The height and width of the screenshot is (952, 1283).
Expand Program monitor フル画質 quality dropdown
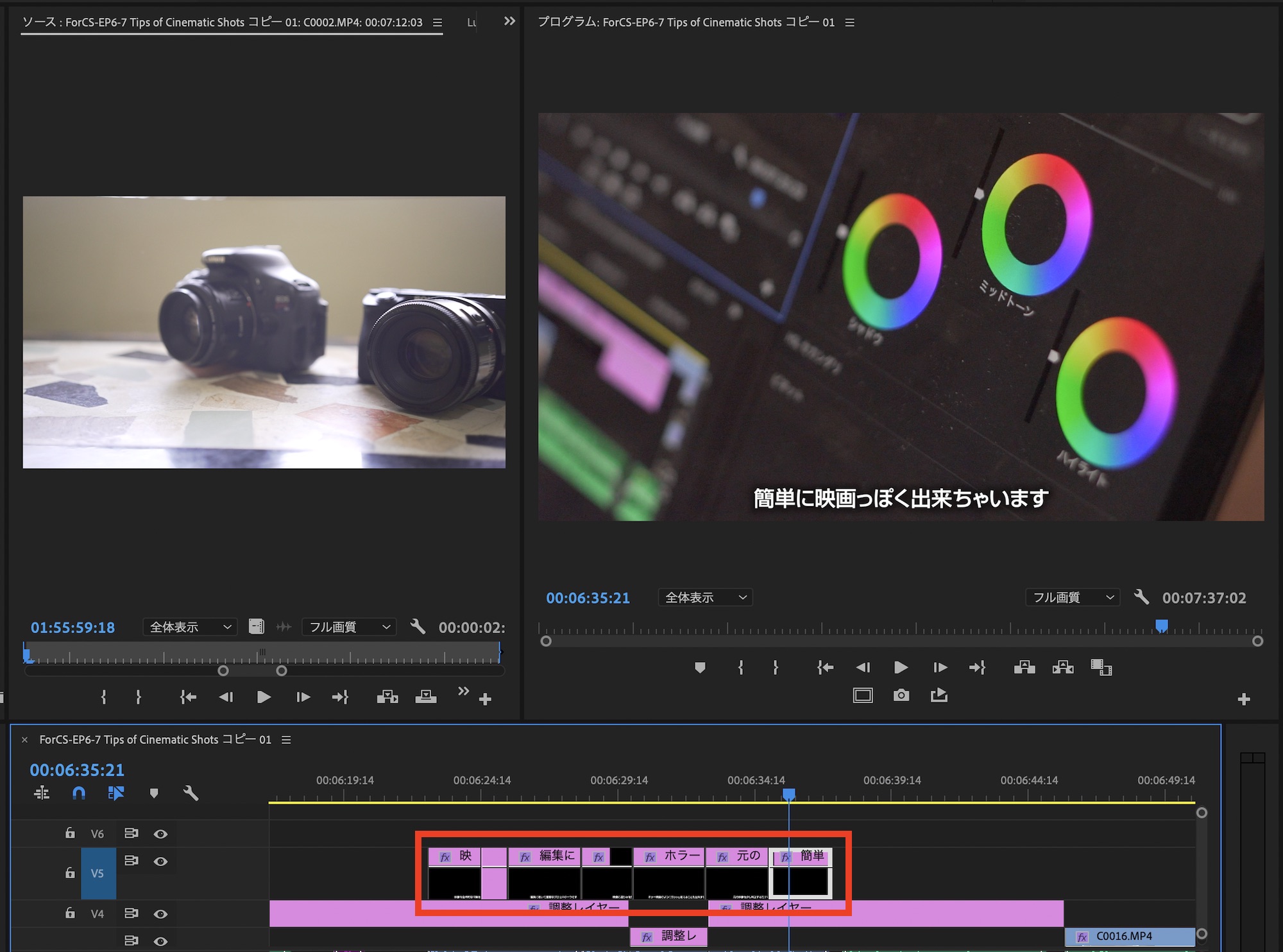(x=1072, y=597)
